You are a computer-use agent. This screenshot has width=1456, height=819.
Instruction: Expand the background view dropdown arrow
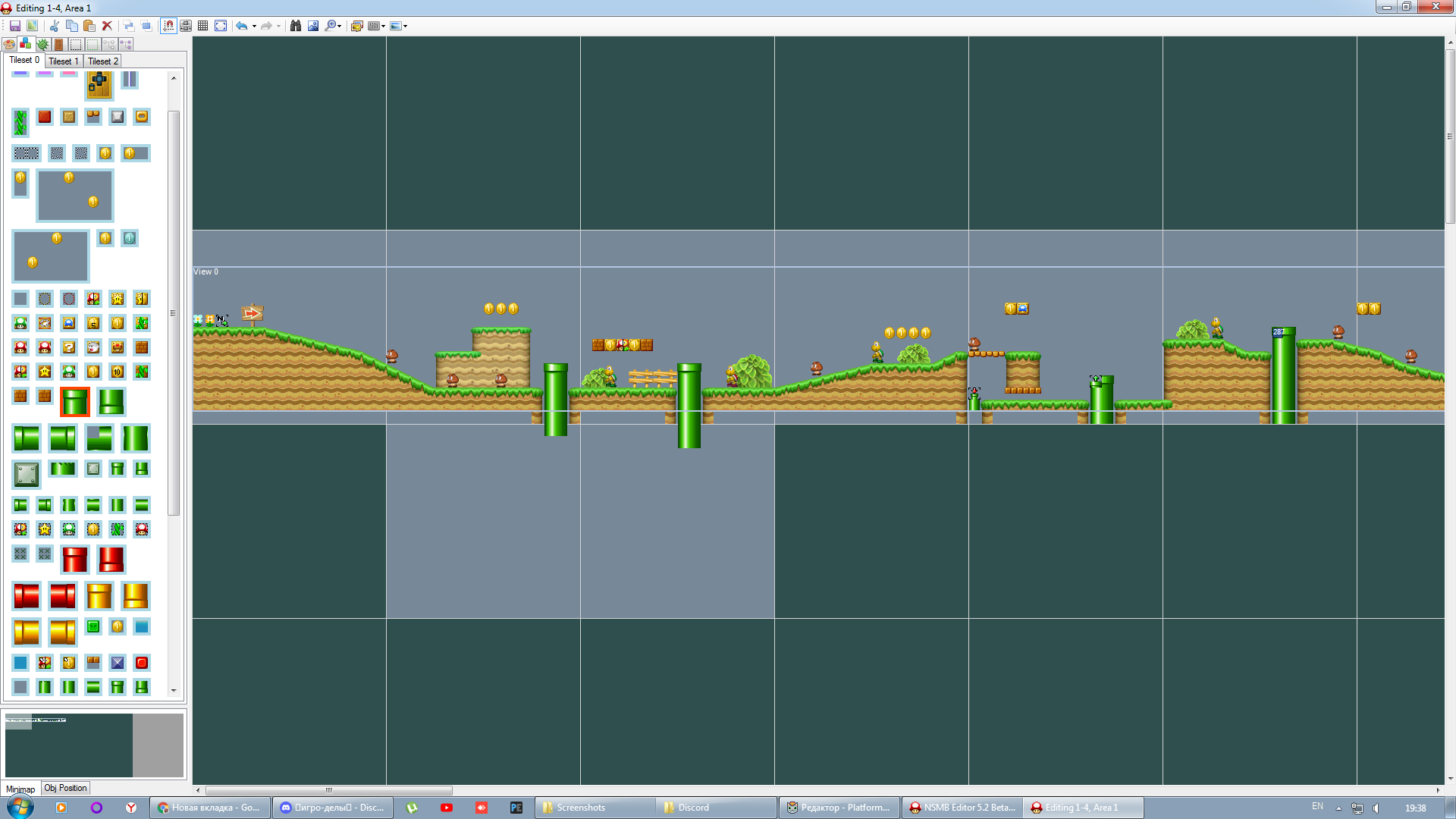(x=406, y=27)
